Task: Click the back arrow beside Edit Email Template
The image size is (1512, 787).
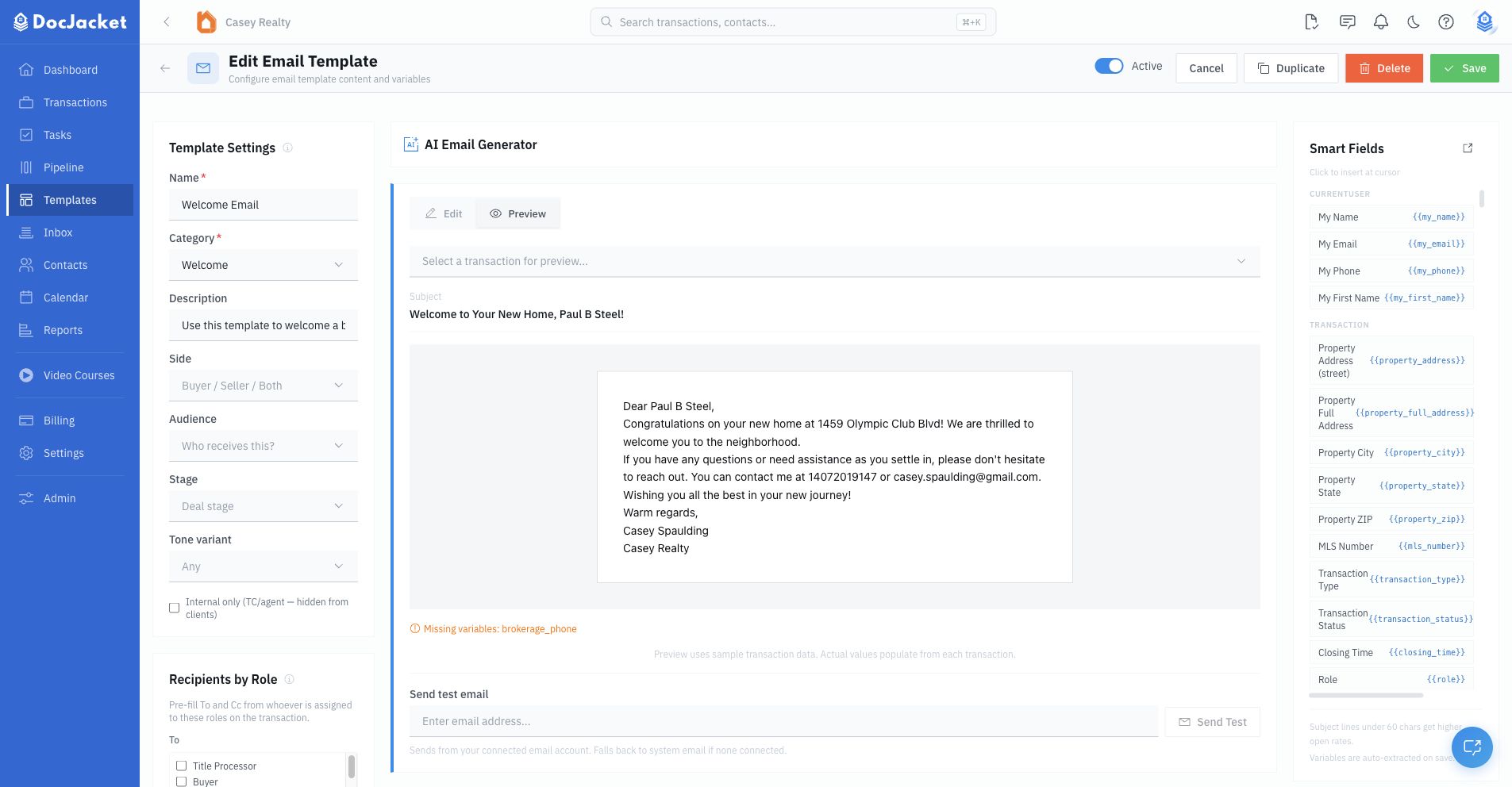Action: 165,68
